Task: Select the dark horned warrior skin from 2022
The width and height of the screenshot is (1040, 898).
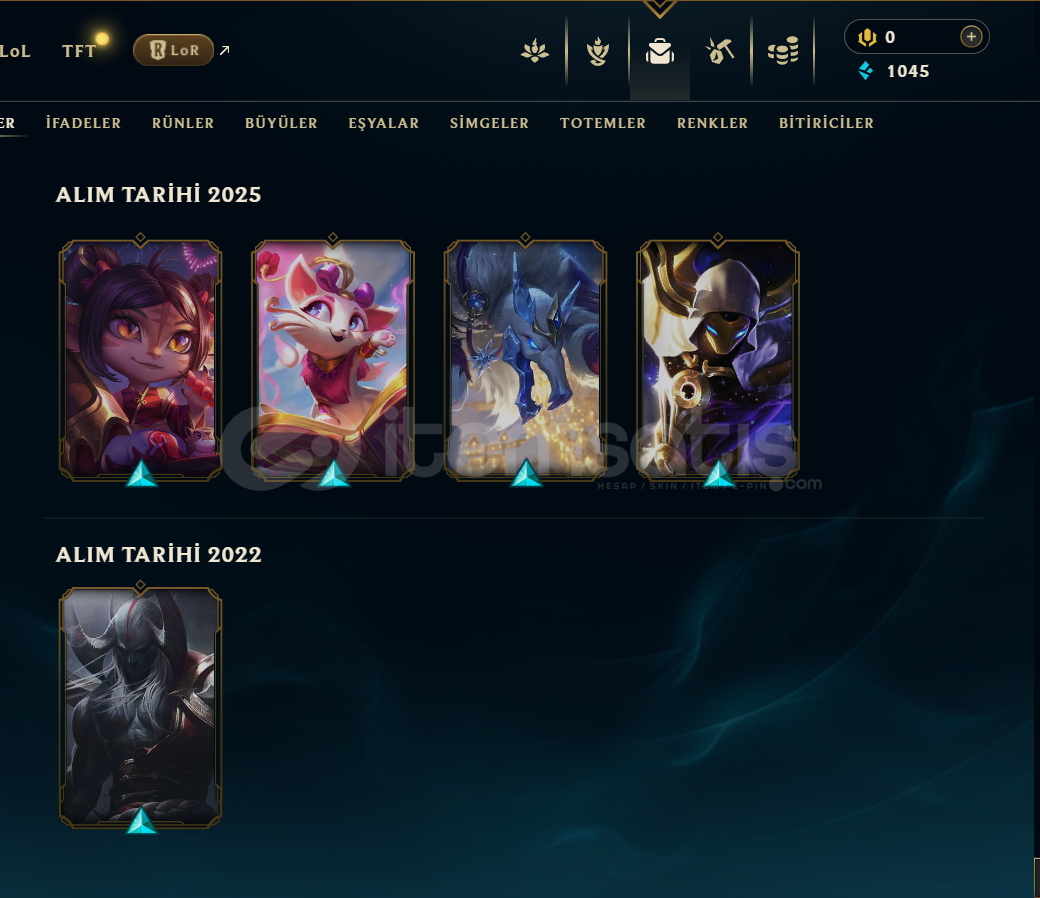Action: click(x=141, y=708)
